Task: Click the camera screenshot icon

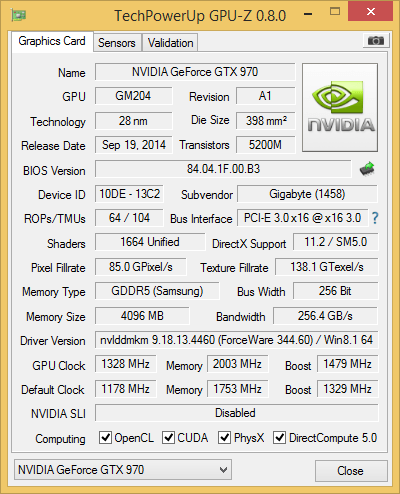Action: pyautogui.click(x=376, y=41)
